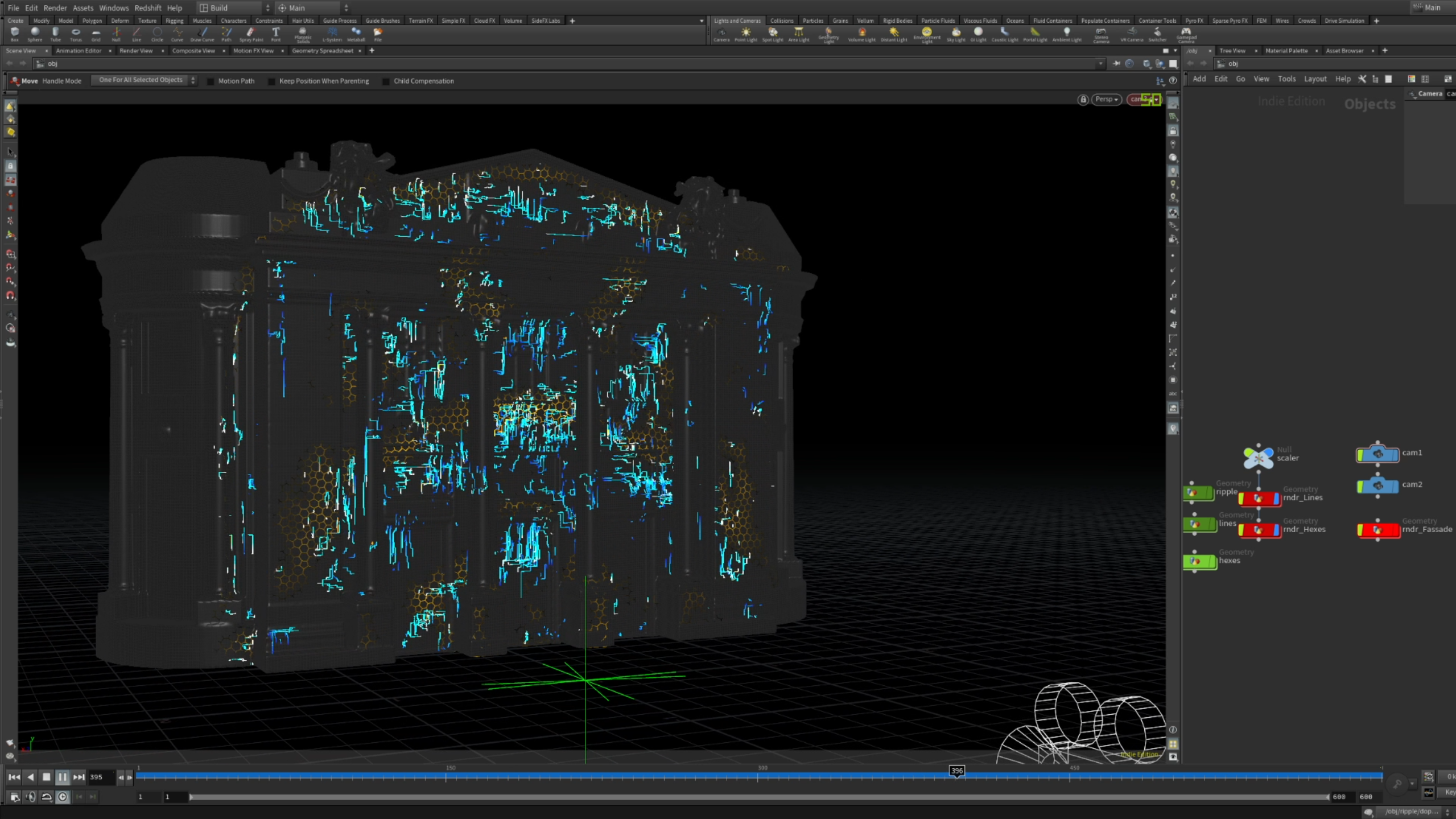Click the frame range slider bar
Screen dimensions: 1456x819
759,797
